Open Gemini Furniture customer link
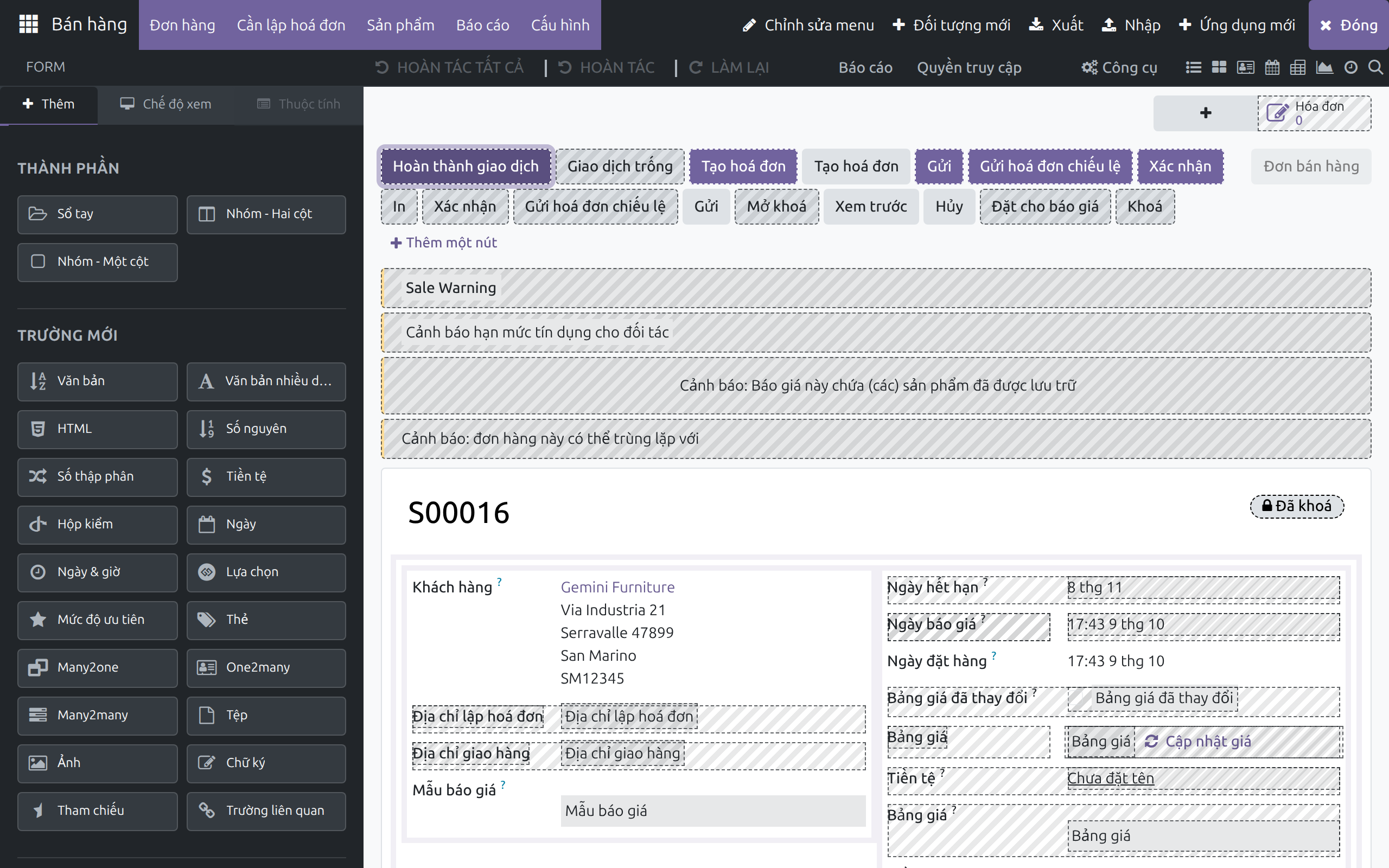 [617, 588]
